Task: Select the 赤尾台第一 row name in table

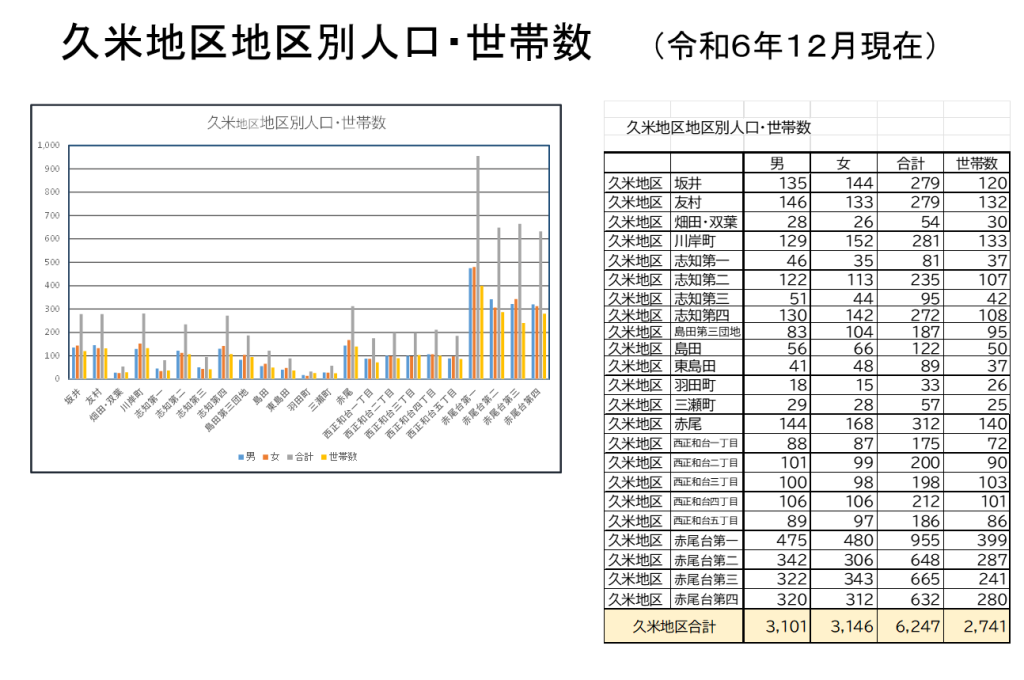Action: click(x=706, y=541)
